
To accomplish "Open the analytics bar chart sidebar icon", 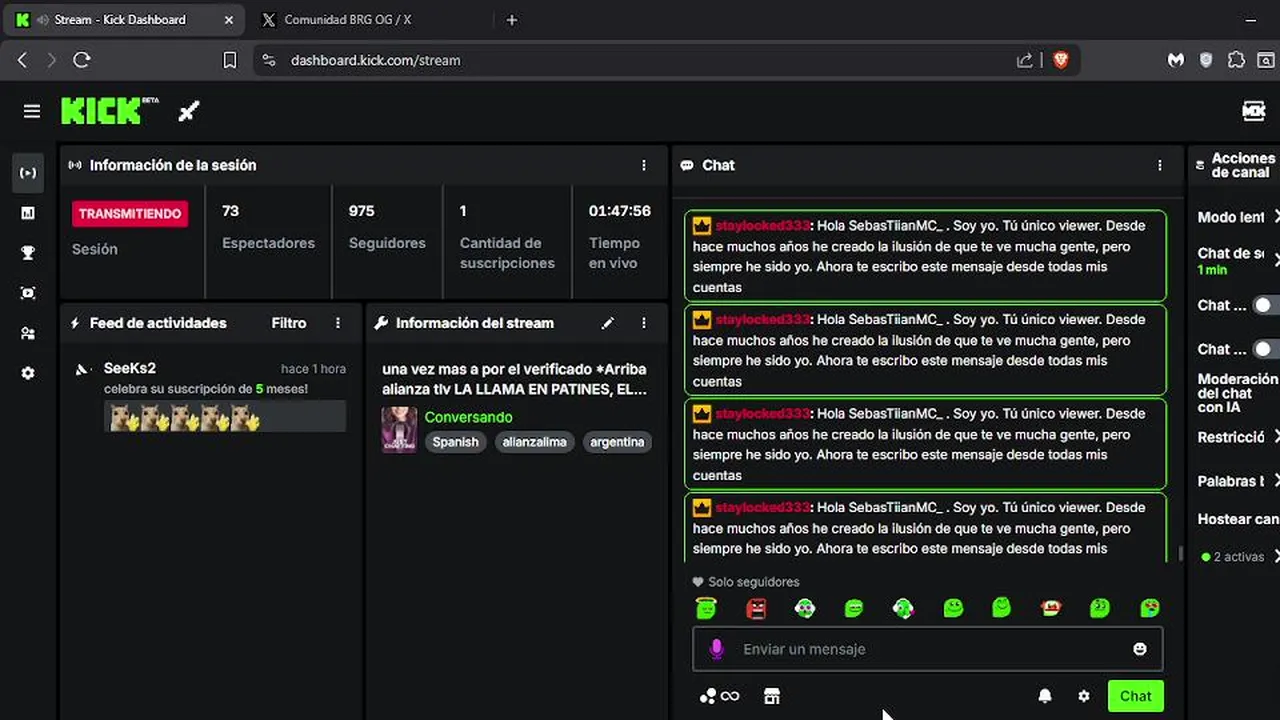I will tap(28, 213).
